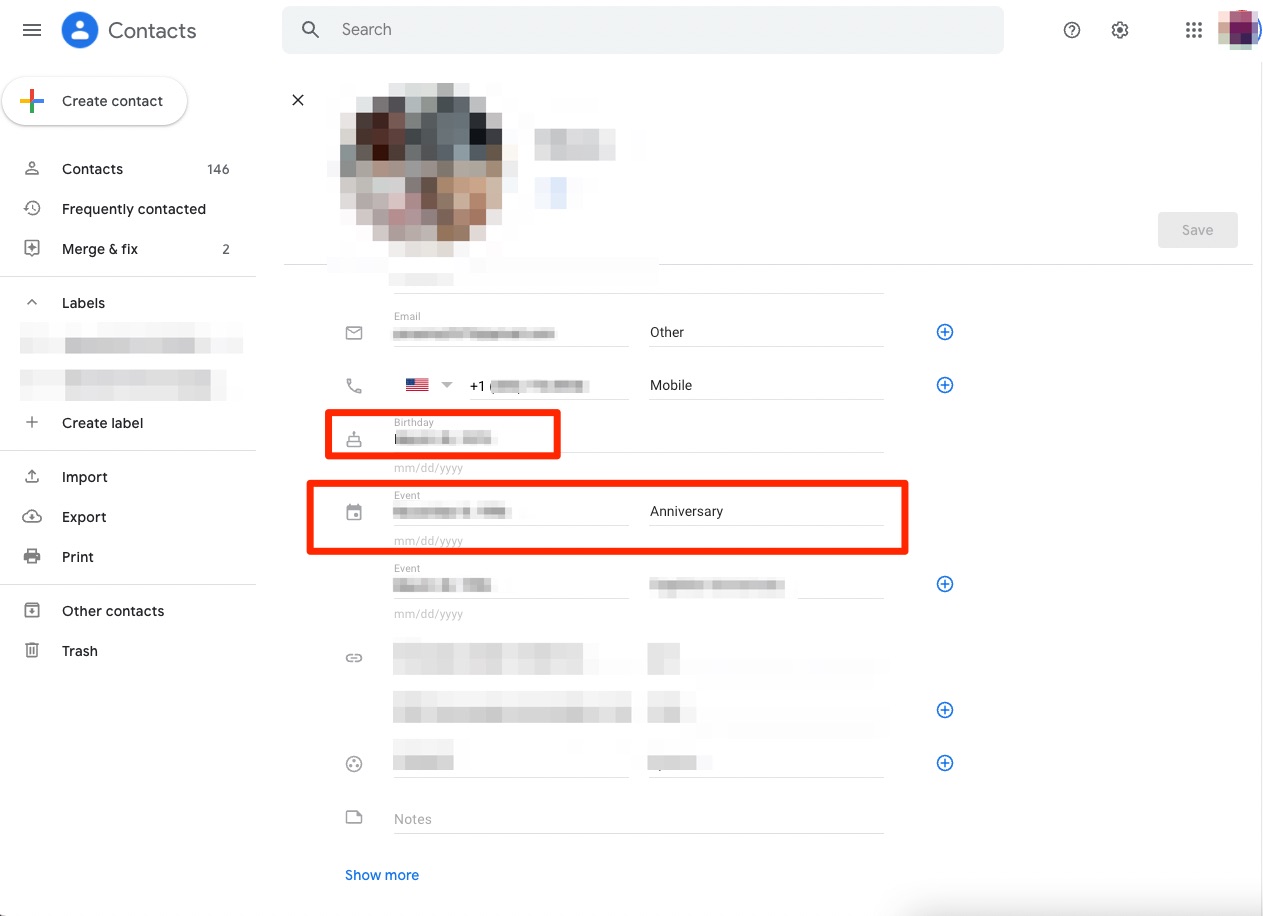Select Trash in the sidebar

pos(80,651)
